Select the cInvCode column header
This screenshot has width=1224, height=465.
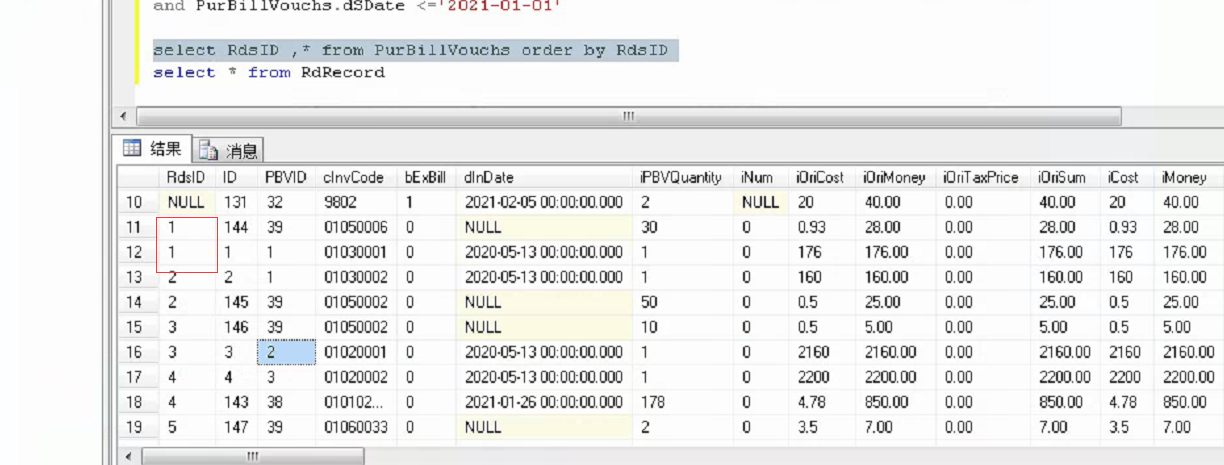tap(357, 177)
